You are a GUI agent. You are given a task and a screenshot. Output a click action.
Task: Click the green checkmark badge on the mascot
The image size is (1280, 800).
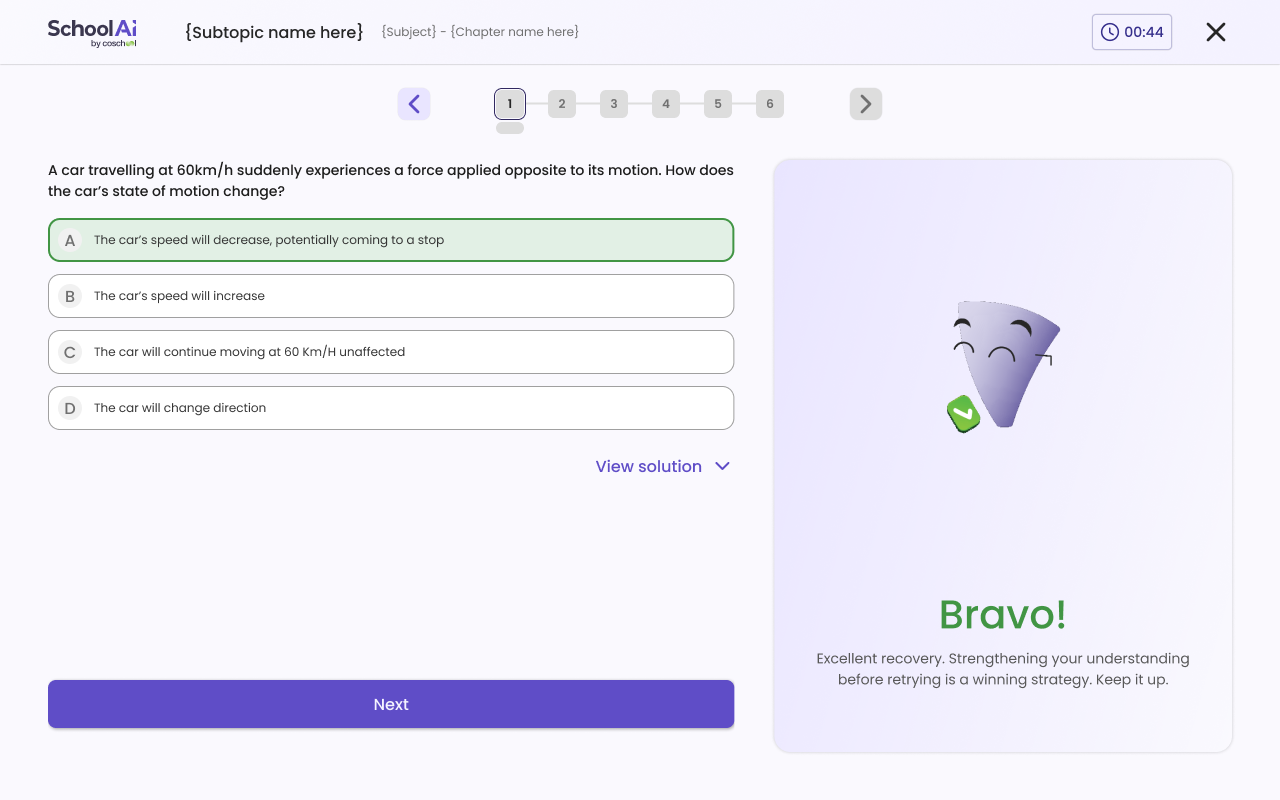point(963,413)
